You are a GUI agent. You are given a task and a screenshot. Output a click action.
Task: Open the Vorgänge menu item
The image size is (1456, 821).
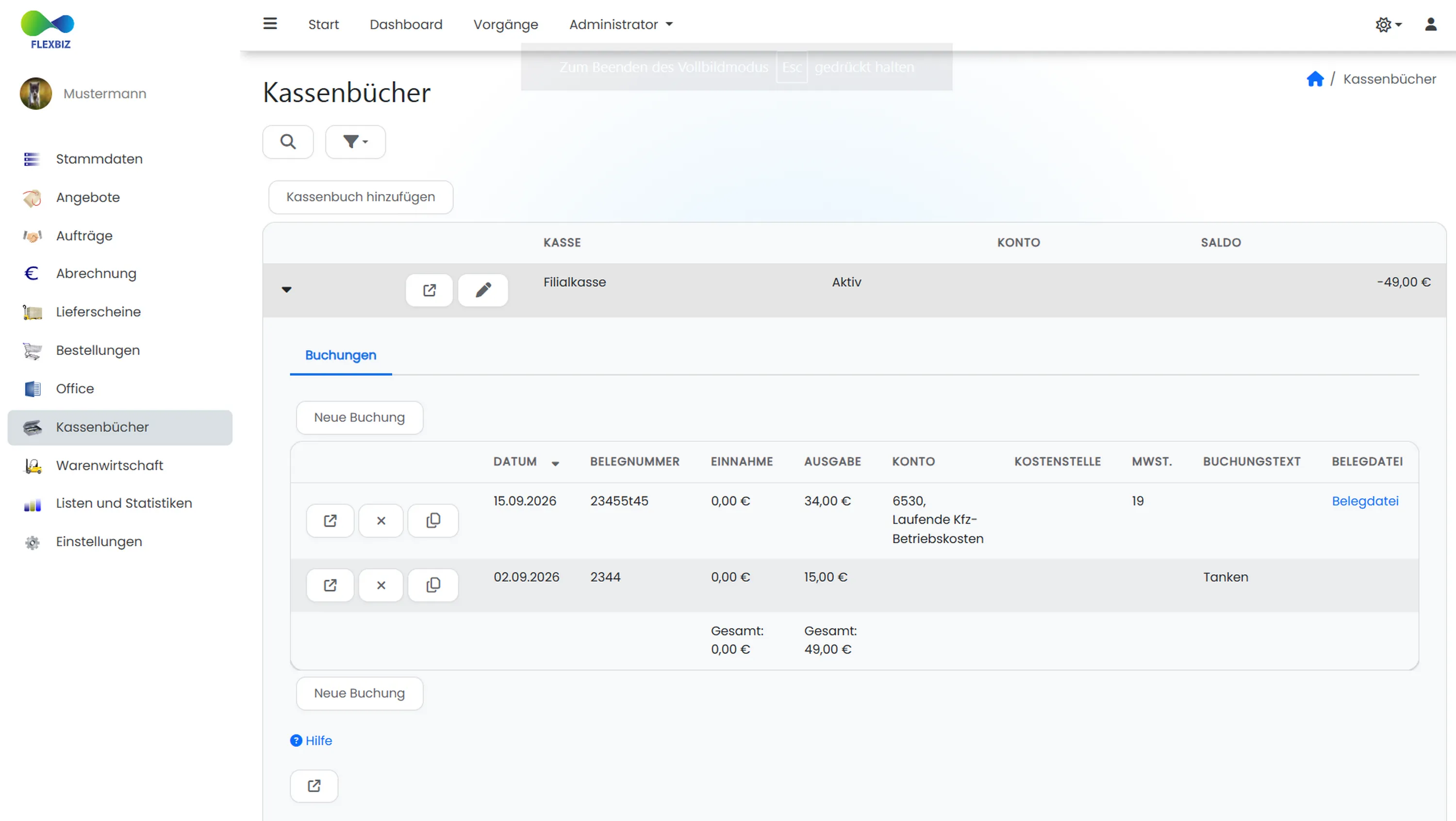505,25
